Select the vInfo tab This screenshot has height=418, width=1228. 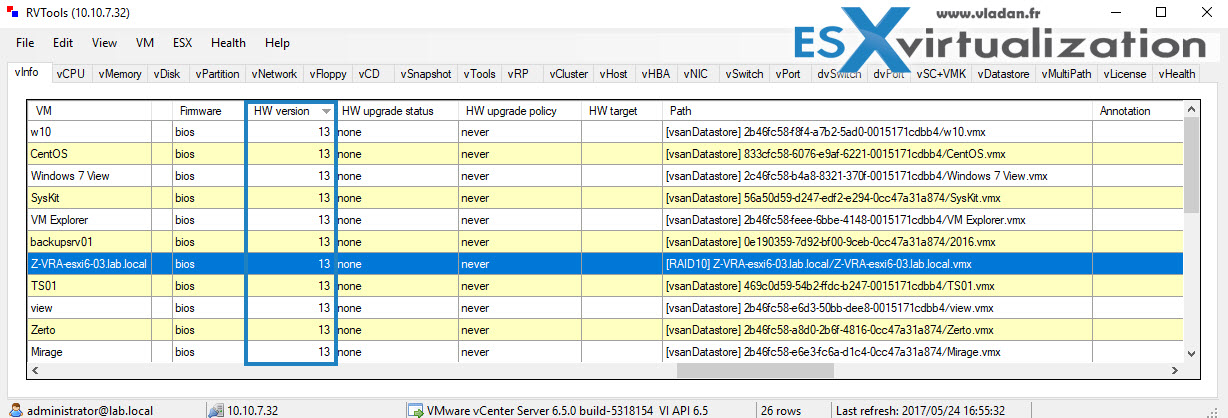click(x=27, y=72)
